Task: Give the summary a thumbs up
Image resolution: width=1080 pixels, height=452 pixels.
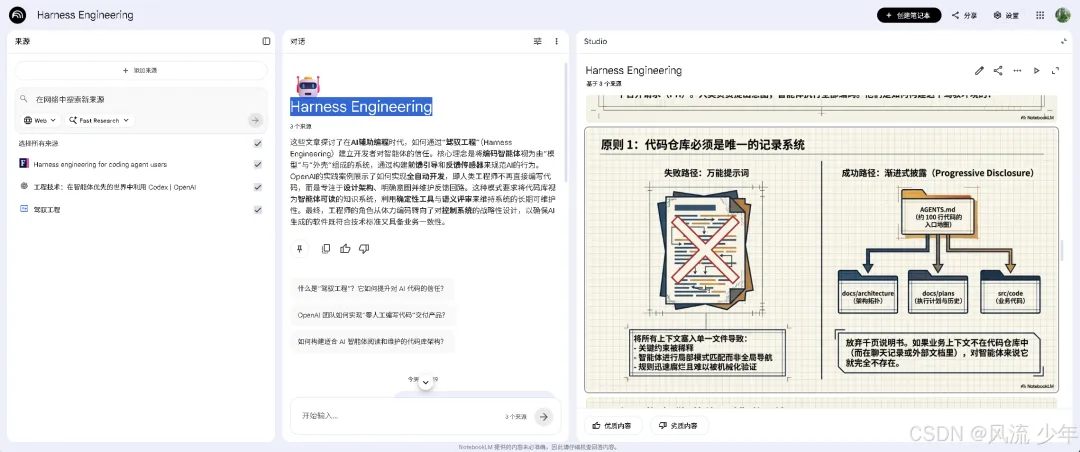Action: point(345,249)
